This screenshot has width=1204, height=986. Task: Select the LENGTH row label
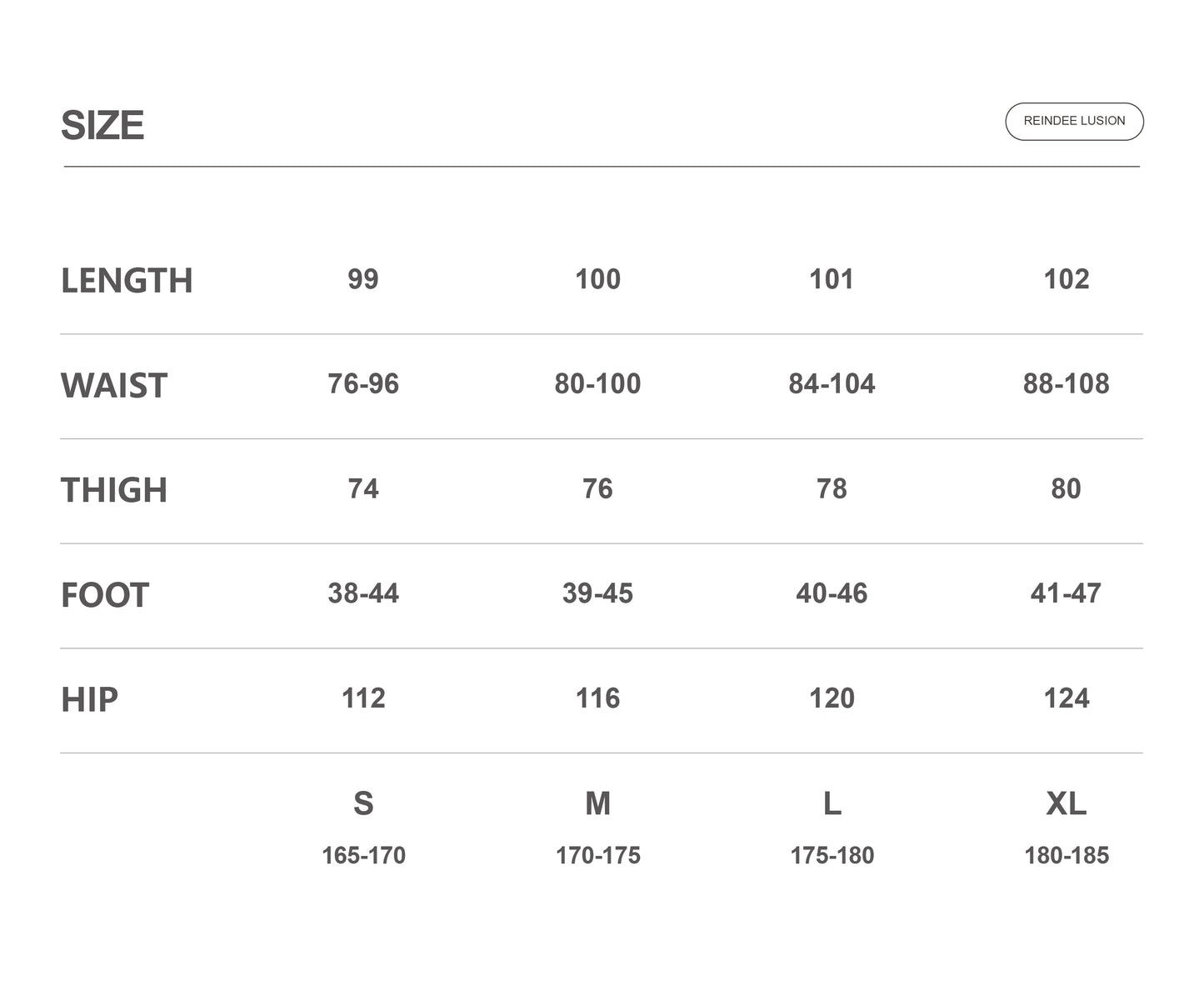point(127,281)
